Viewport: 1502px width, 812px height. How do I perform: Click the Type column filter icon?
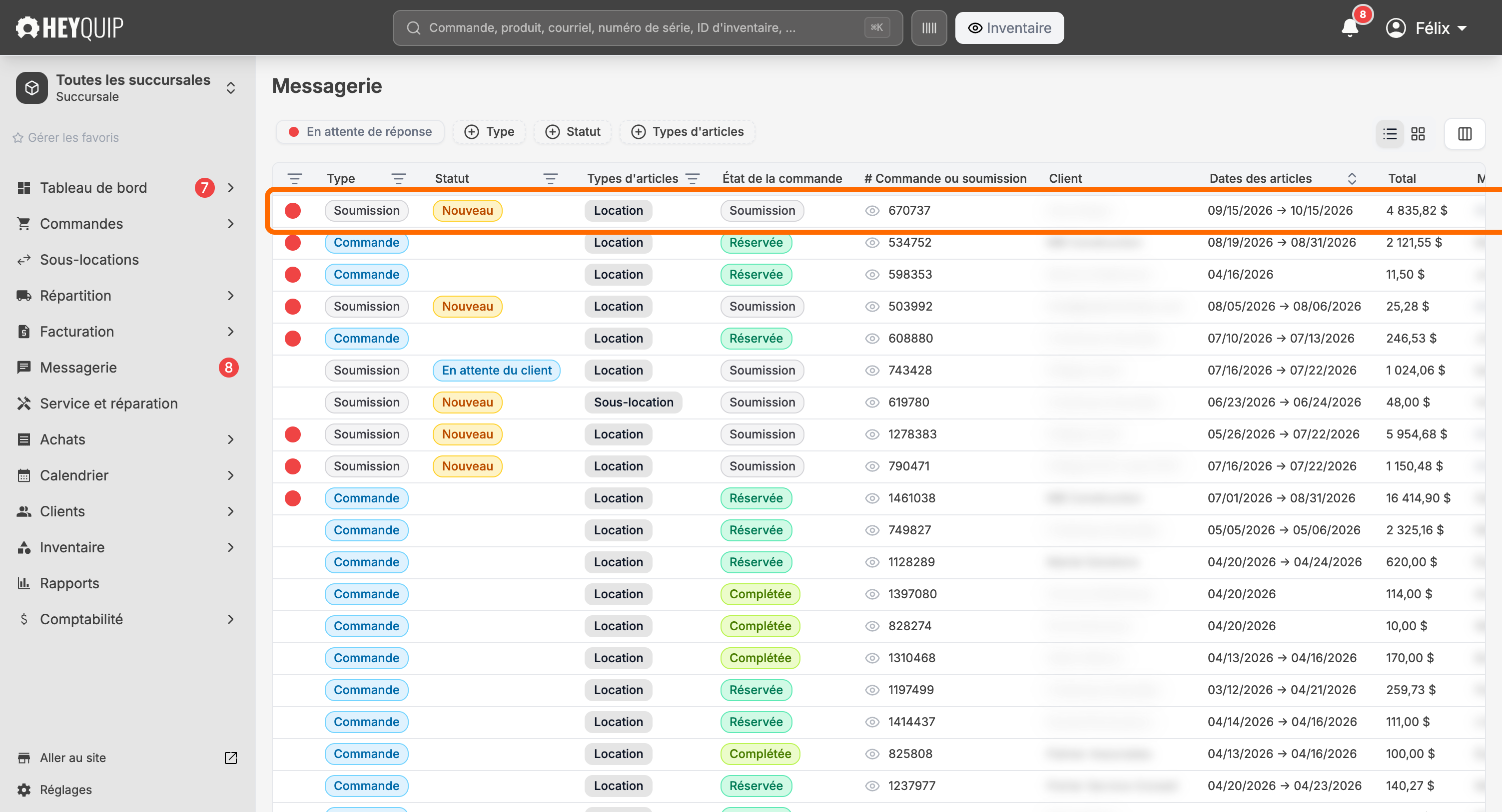(x=399, y=178)
